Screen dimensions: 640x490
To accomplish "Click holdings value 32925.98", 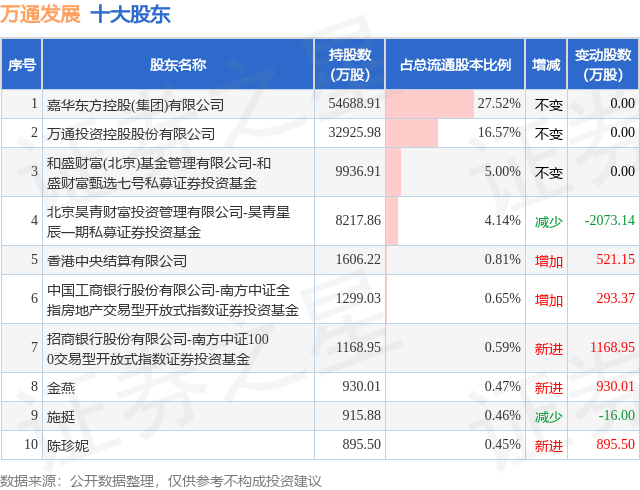I will (354, 133).
